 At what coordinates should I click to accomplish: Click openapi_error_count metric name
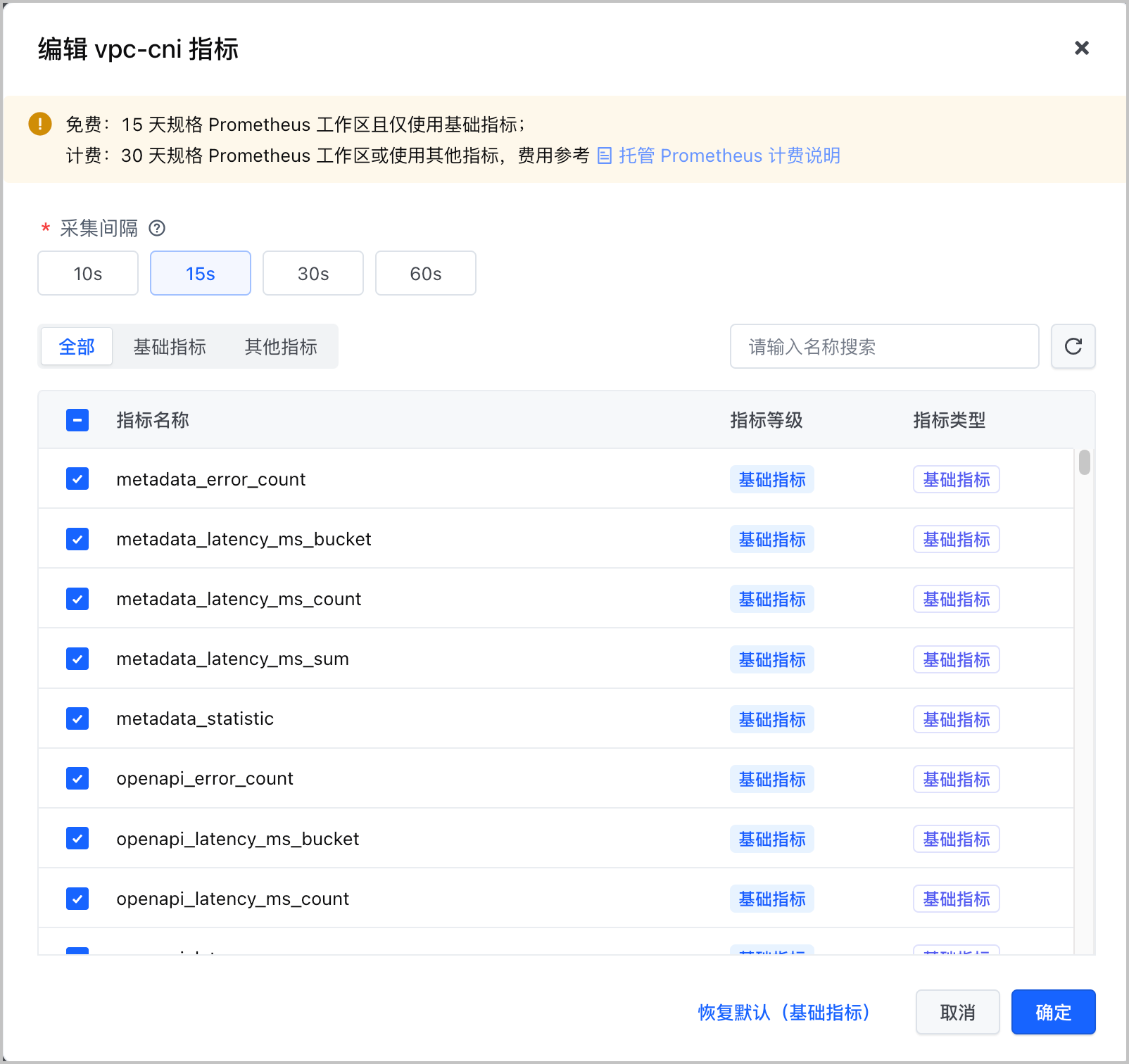[x=205, y=778]
